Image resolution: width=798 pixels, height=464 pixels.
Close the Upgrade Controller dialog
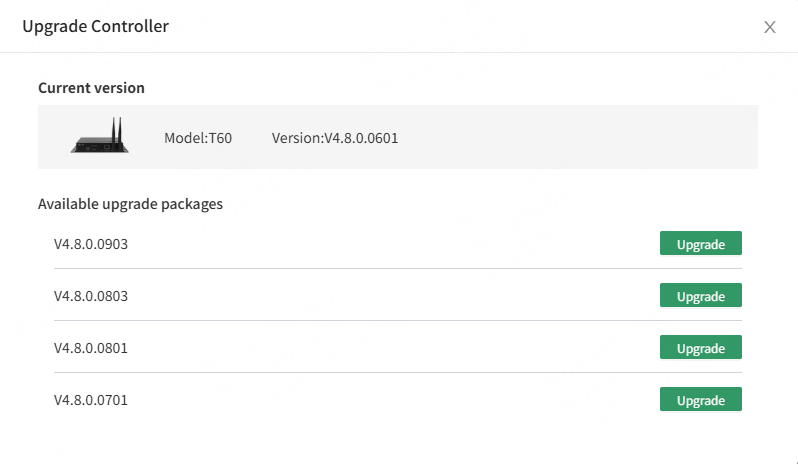770,27
